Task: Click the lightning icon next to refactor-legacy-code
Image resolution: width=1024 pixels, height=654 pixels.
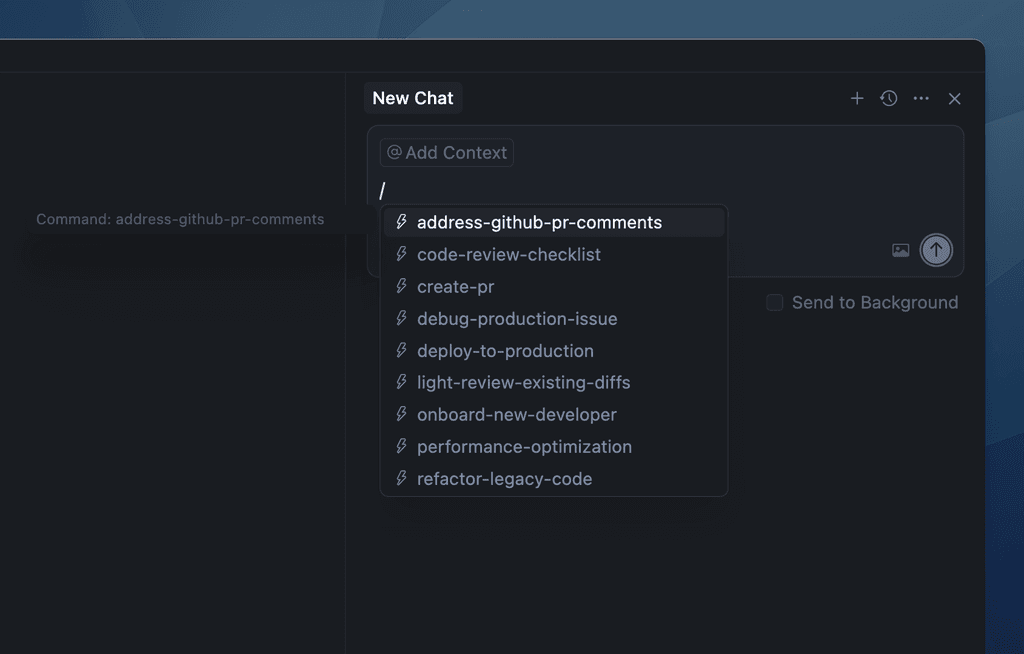Action: click(x=401, y=479)
